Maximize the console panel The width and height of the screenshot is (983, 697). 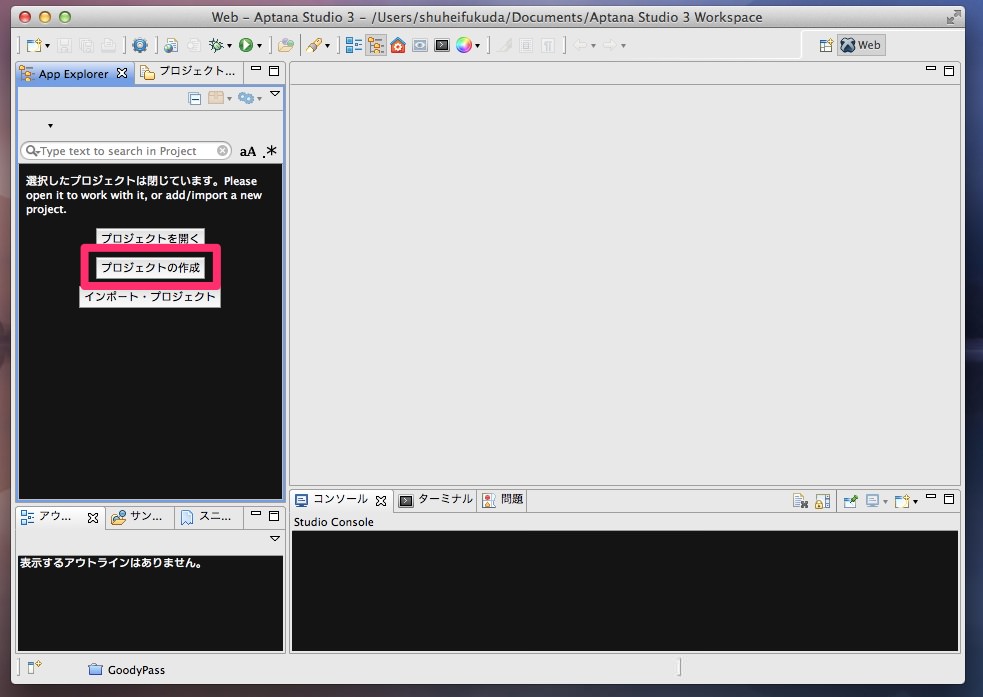tap(949, 499)
